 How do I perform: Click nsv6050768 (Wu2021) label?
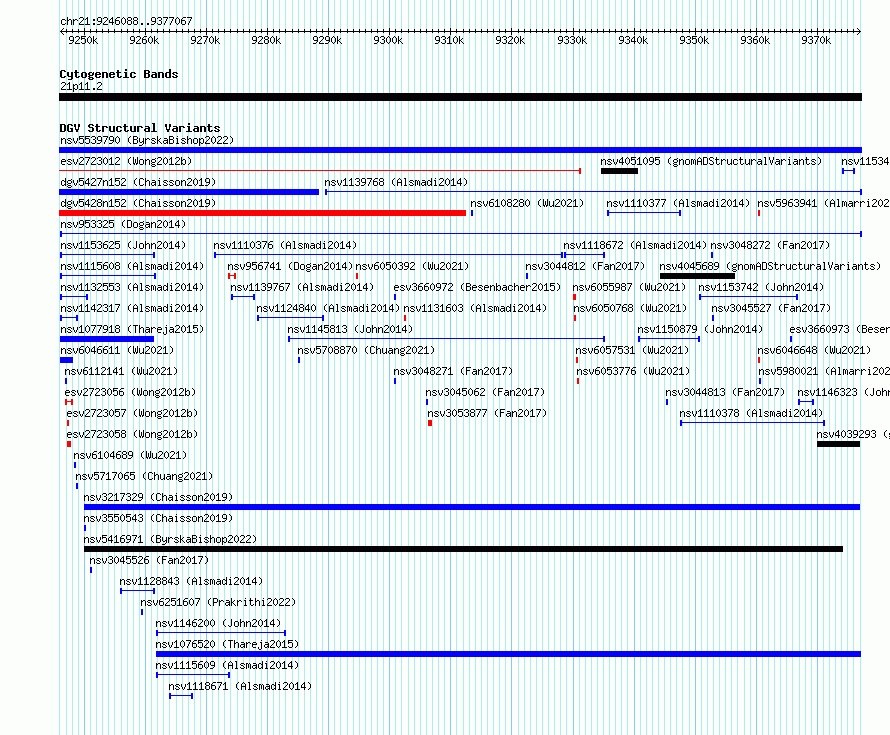629,308
